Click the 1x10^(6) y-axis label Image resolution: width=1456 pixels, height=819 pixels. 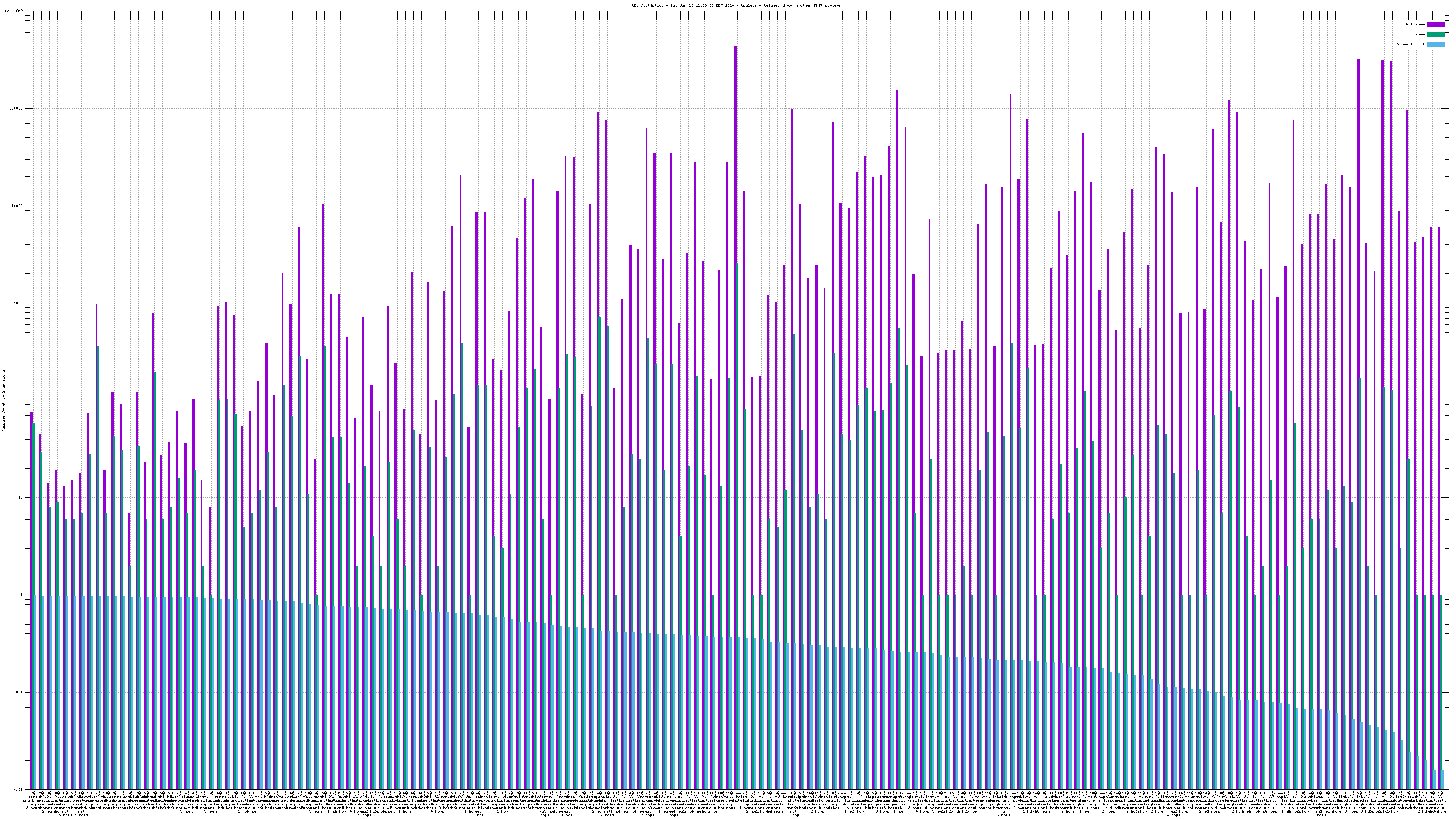pos(14,11)
